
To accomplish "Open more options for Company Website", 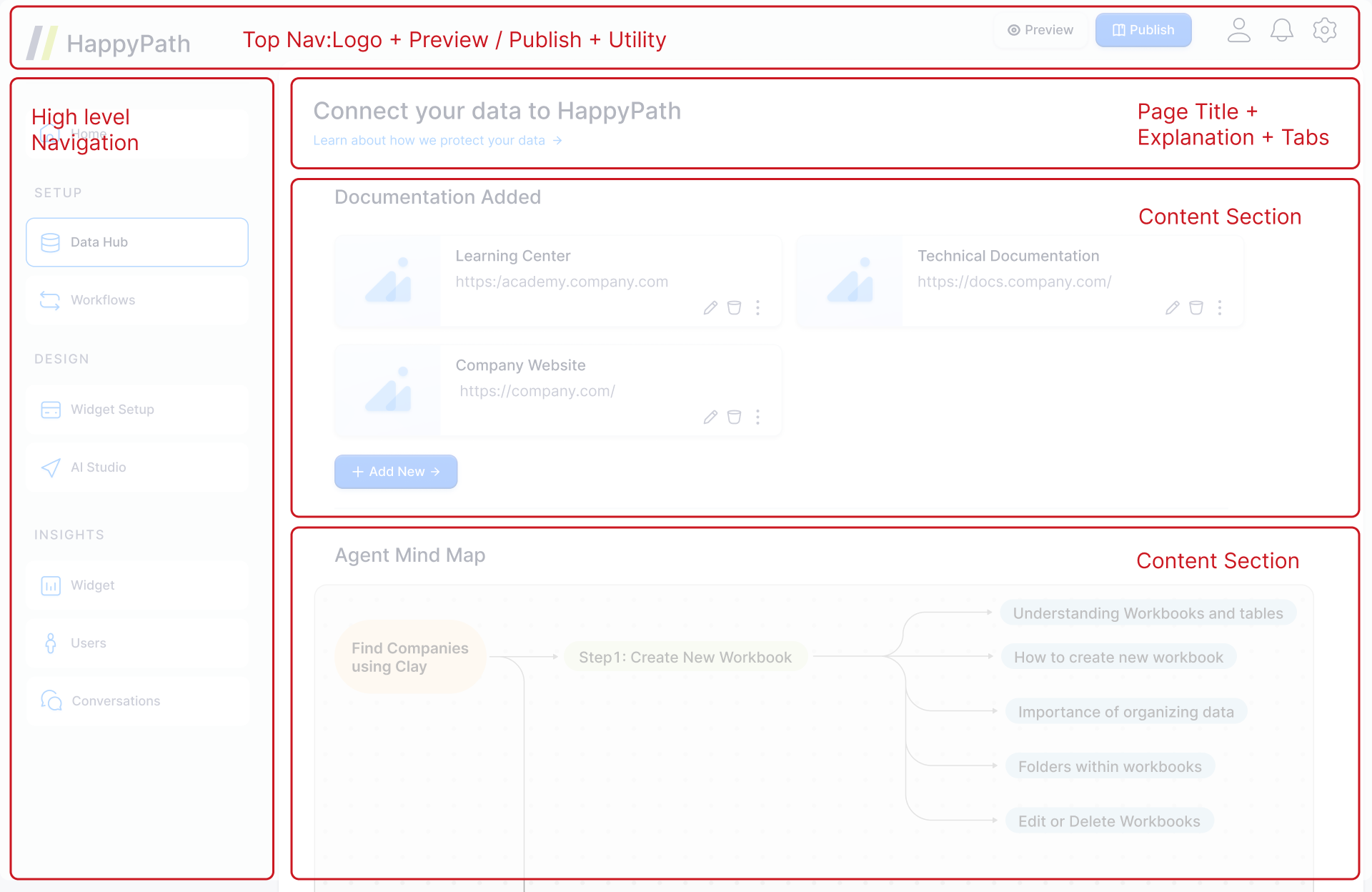I will (758, 417).
